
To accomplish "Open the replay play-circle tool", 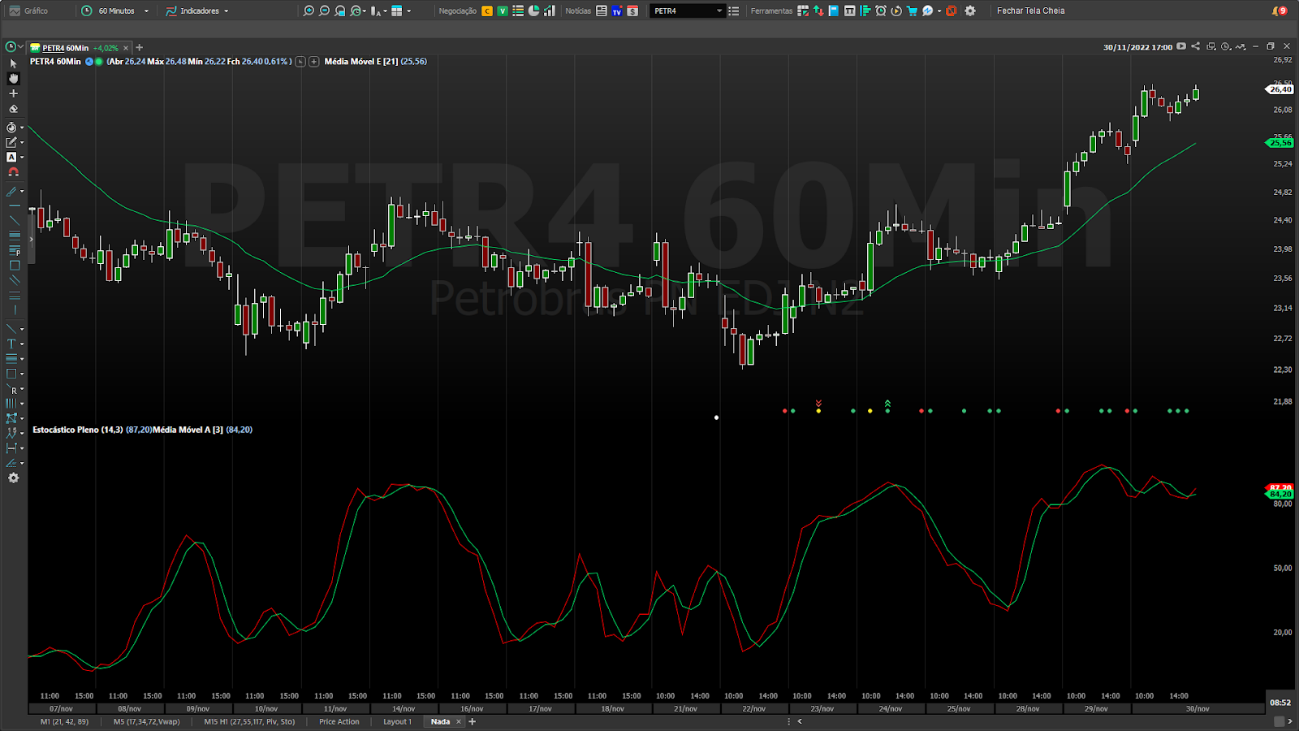I will coord(896,11).
